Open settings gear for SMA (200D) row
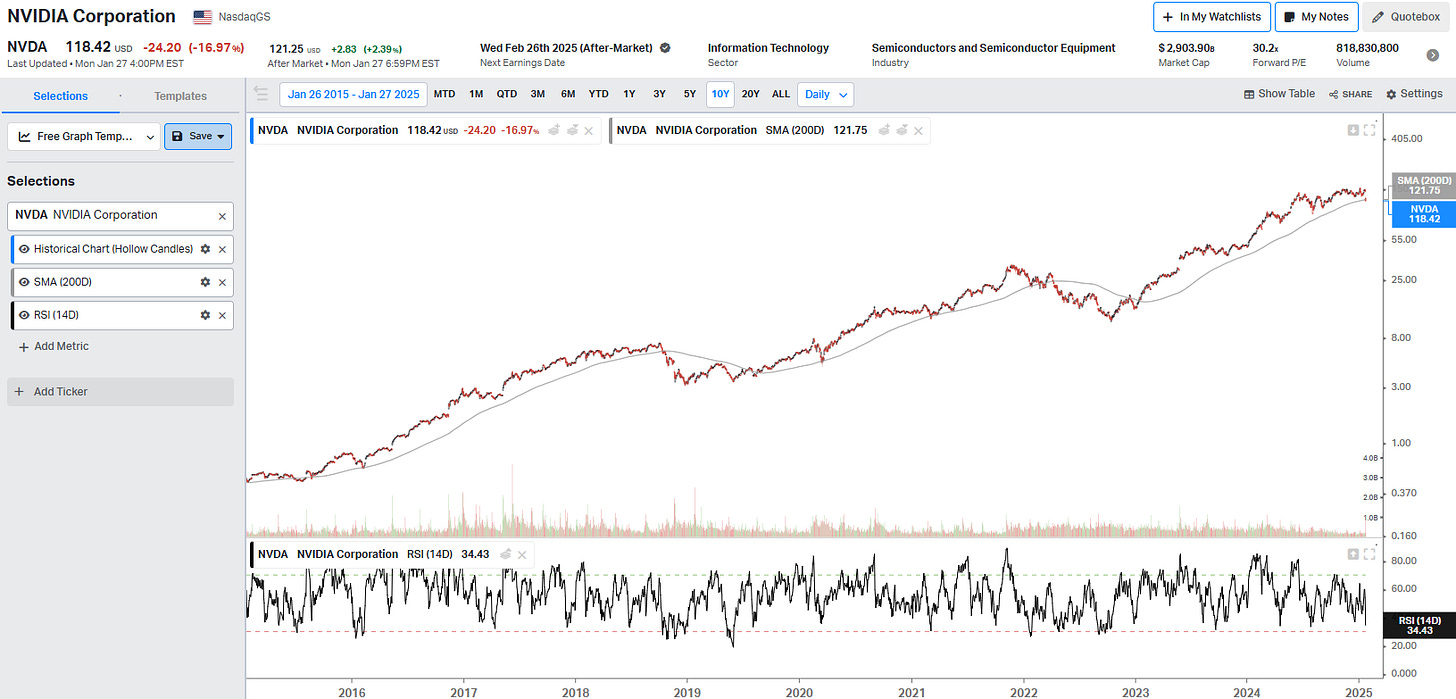Viewport: 1456px width, 699px height. click(205, 282)
